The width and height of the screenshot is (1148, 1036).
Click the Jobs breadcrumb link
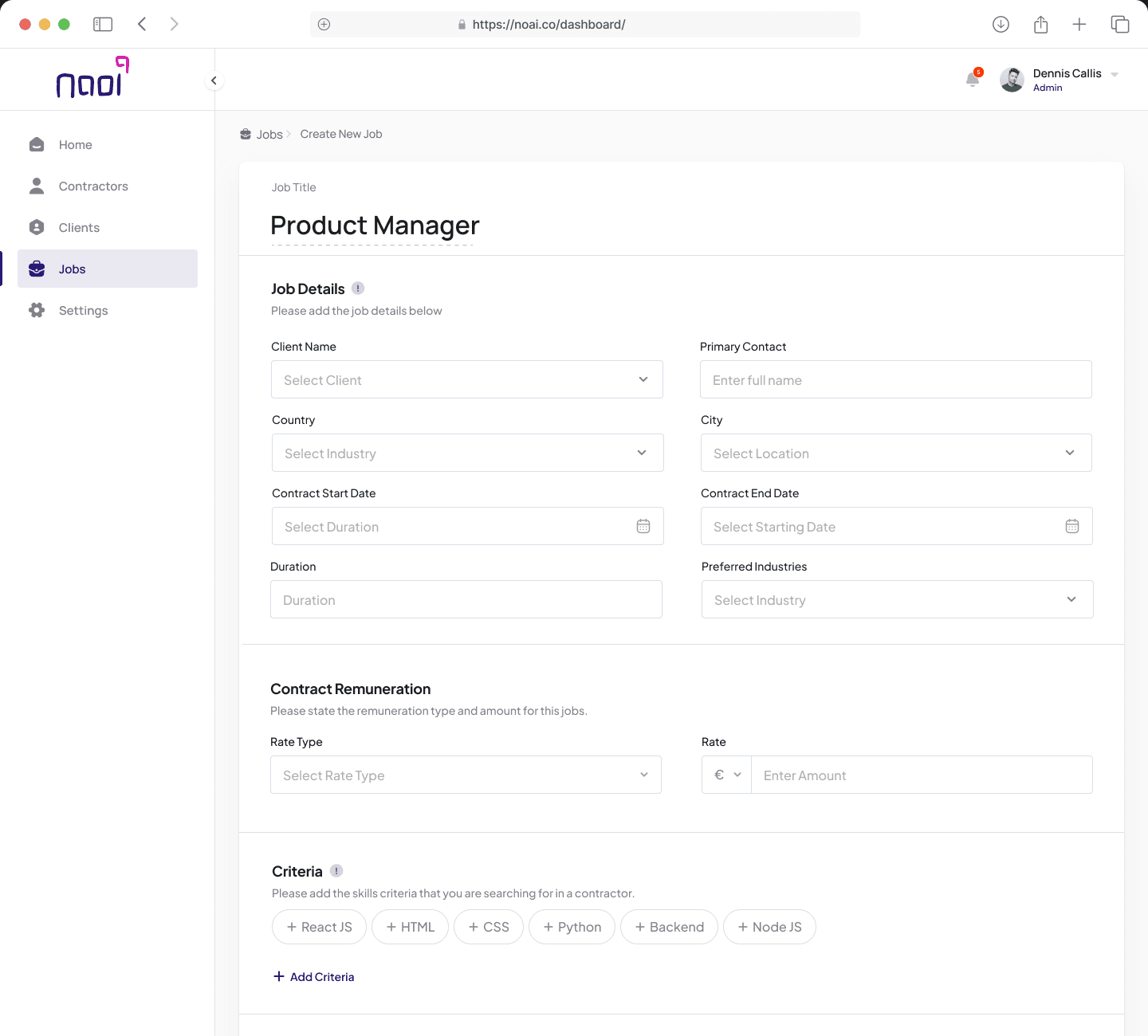[x=269, y=134]
